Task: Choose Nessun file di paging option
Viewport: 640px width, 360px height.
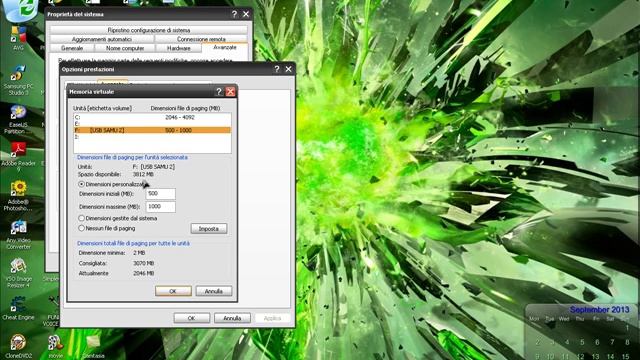Action: [x=81, y=228]
